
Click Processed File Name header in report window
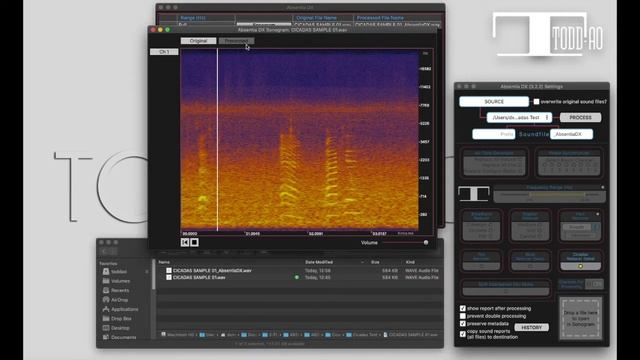[380, 18]
